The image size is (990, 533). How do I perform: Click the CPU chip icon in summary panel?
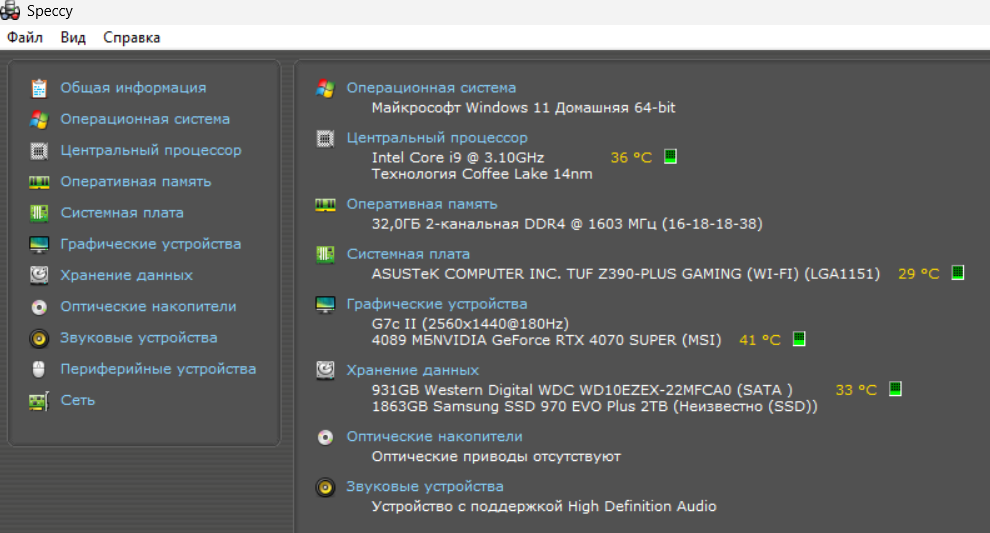[x=325, y=138]
